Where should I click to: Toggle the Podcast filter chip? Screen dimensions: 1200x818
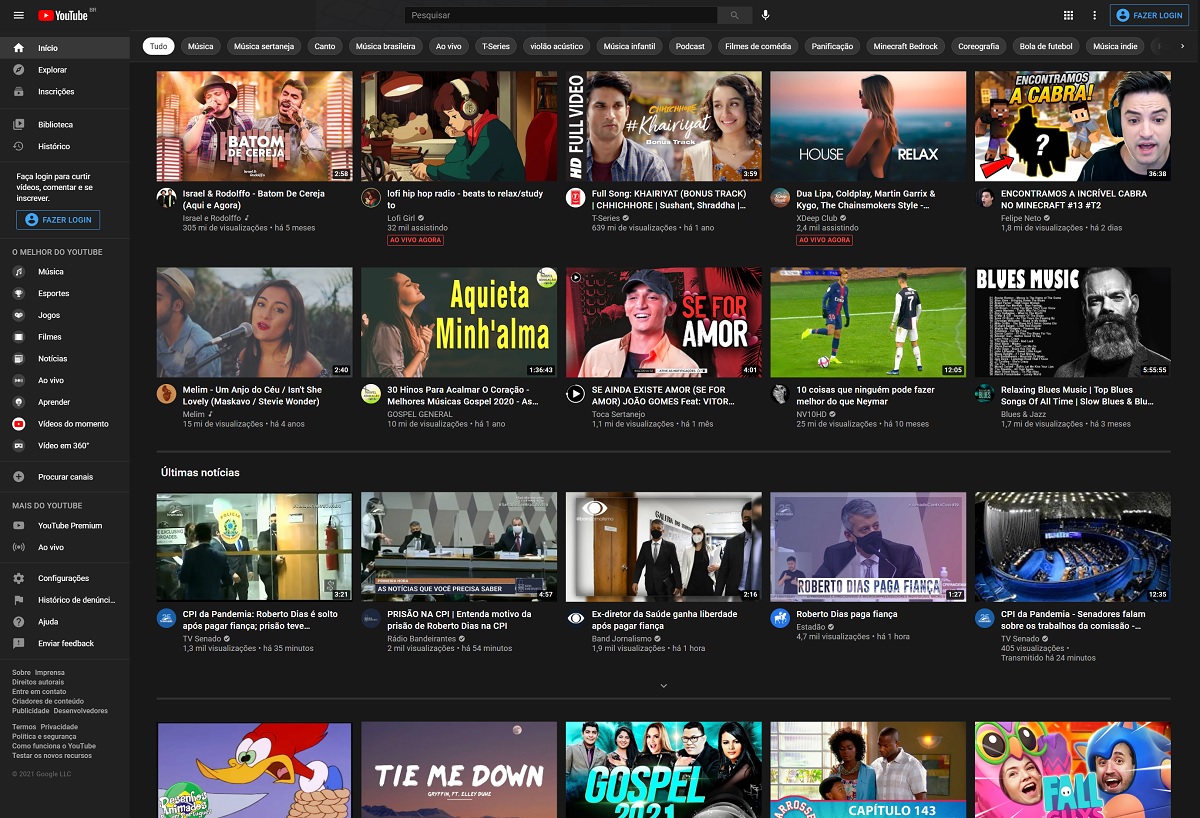tap(689, 46)
